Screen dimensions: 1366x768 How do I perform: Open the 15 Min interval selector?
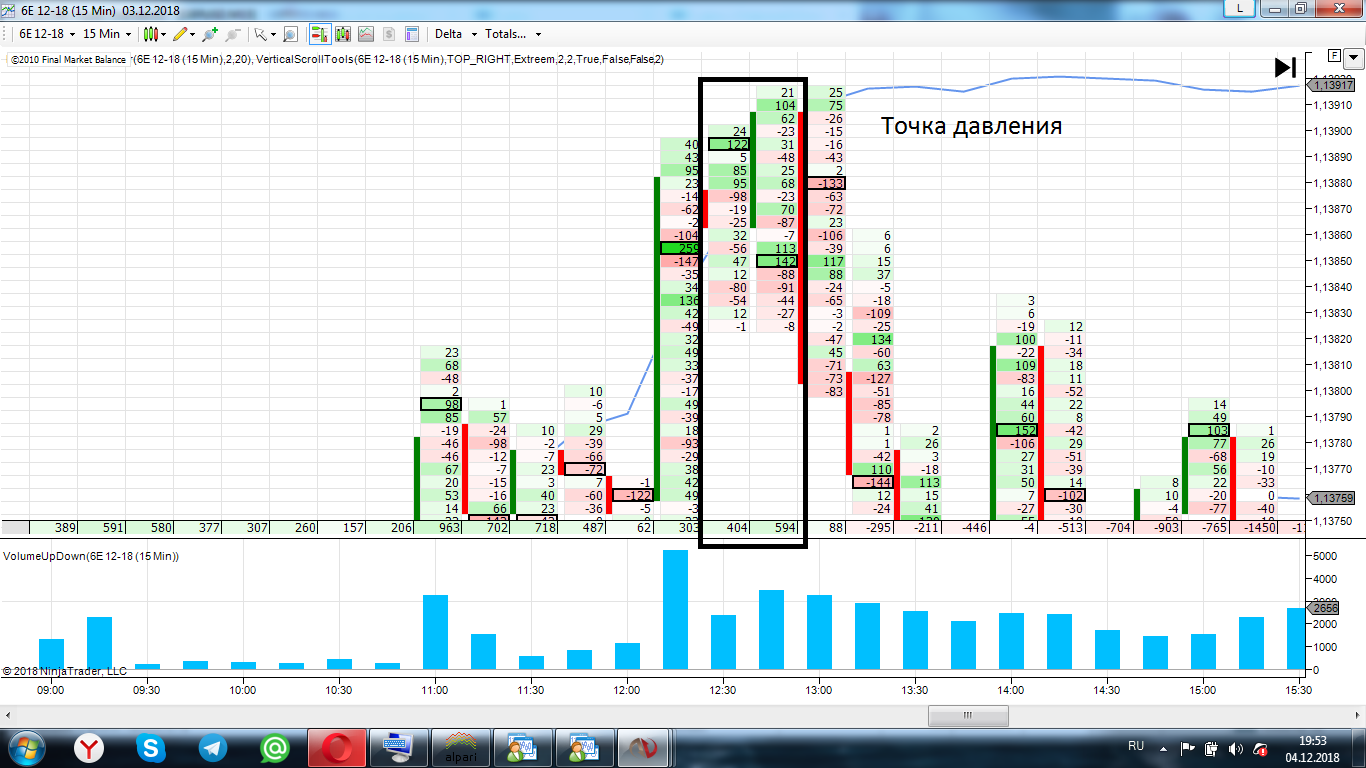106,34
